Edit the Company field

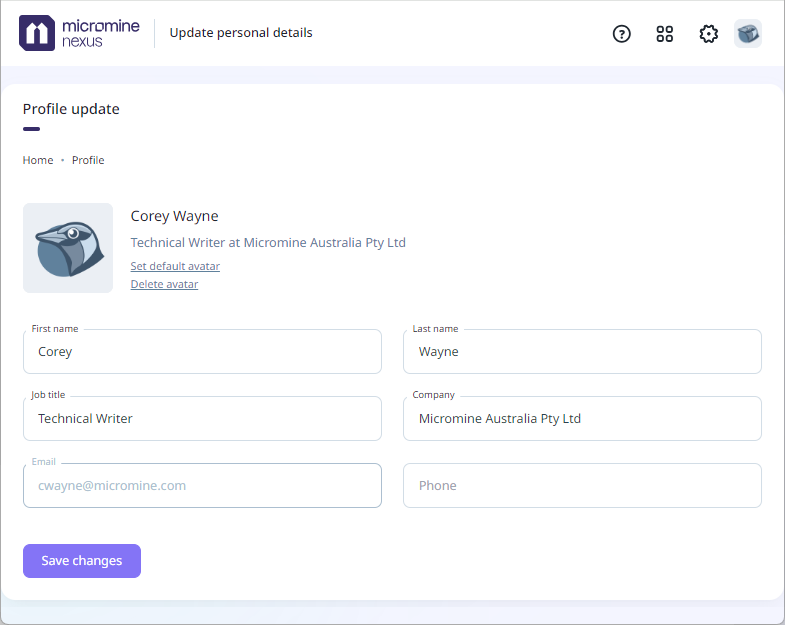[582, 419]
